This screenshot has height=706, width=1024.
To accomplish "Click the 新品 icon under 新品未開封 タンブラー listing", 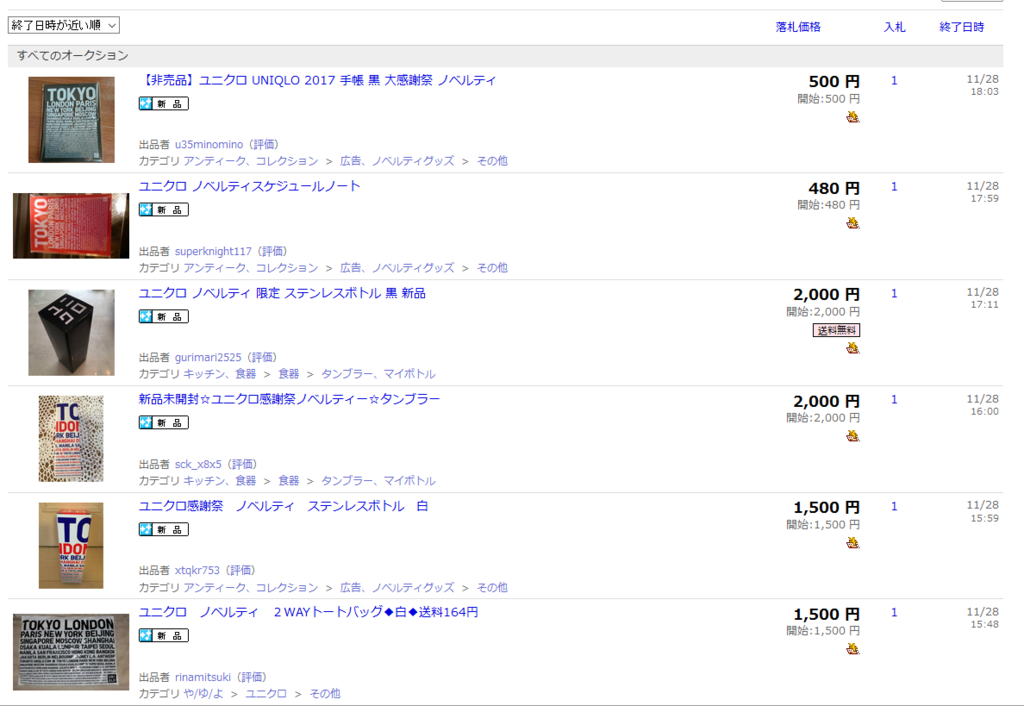I will (163, 423).
